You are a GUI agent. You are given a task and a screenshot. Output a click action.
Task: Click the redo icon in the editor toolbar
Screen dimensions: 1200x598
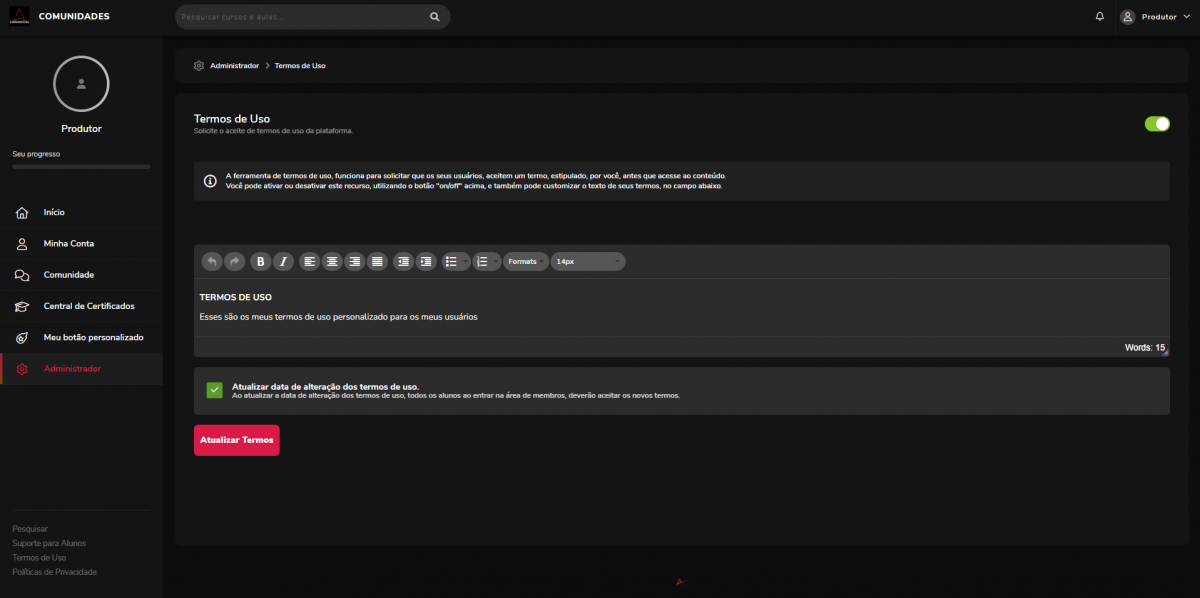tap(234, 261)
